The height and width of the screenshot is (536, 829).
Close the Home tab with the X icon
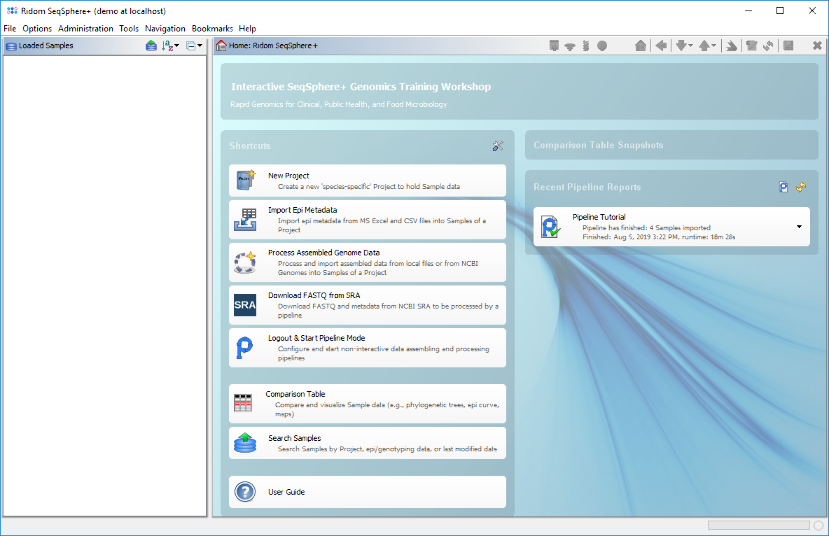point(817,46)
